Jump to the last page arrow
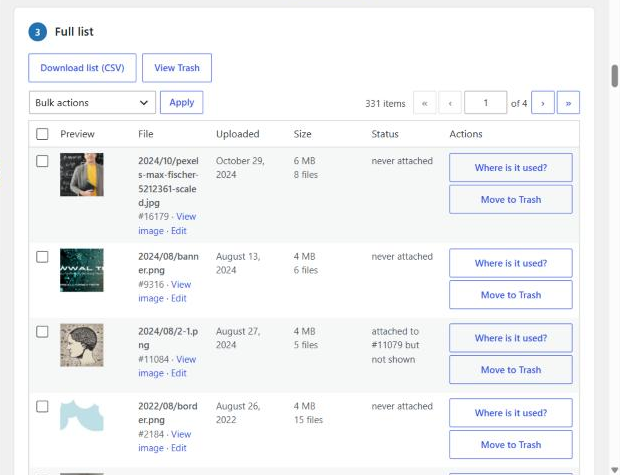Viewport: 620px width, 475px height. 568,103
